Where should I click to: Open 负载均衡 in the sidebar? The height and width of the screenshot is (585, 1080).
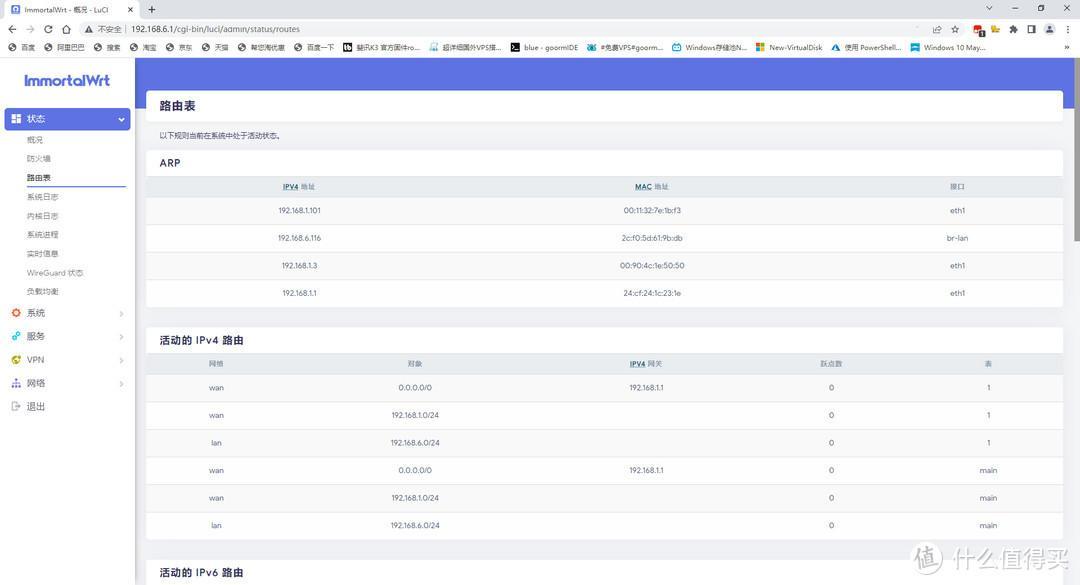pos(43,291)
